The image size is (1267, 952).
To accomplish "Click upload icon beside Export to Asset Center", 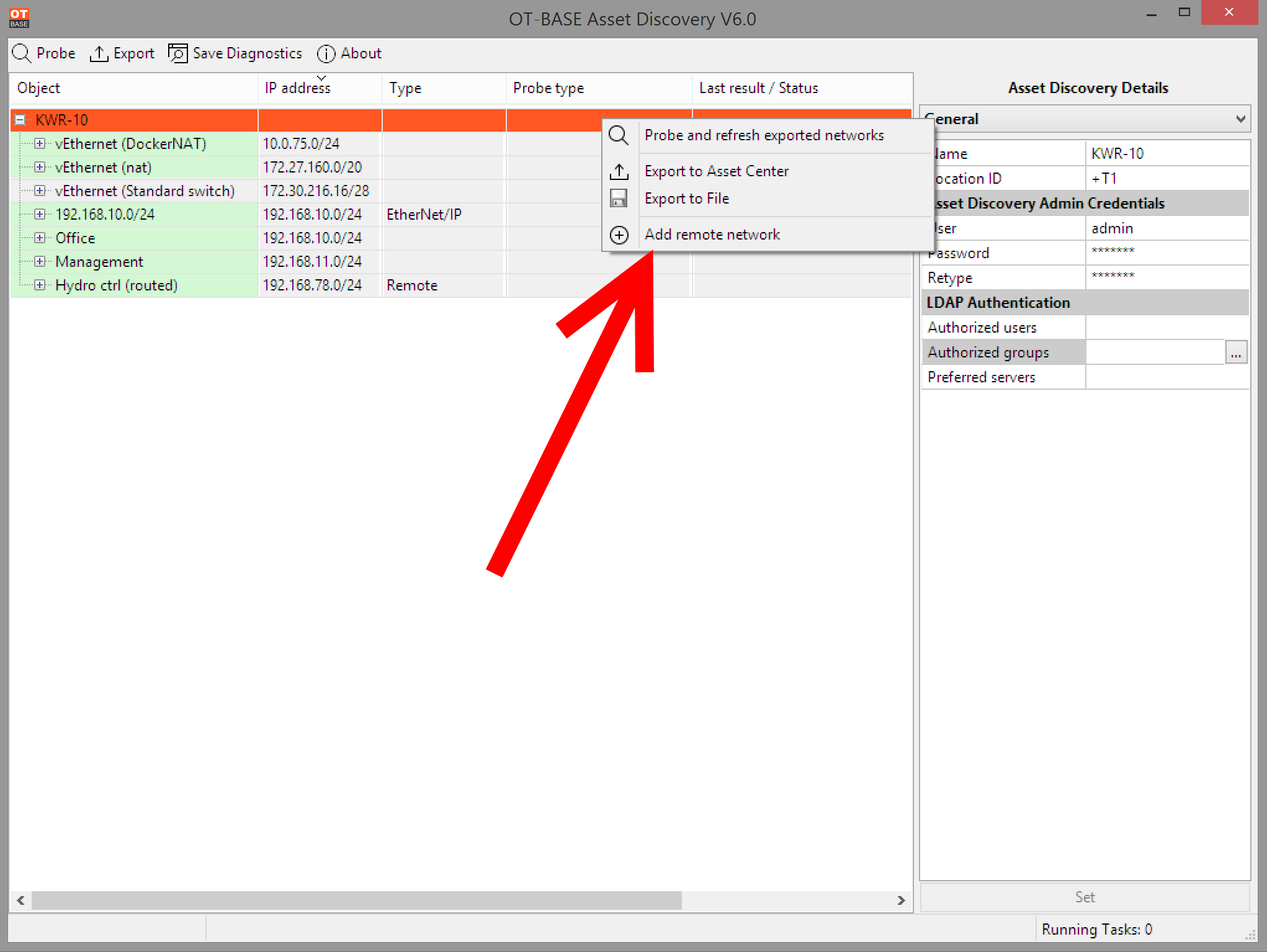I will 619,171.
